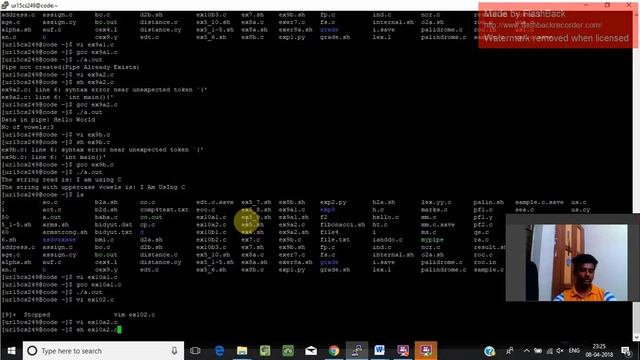Click the 'lex.yy.c' file name

436,202
